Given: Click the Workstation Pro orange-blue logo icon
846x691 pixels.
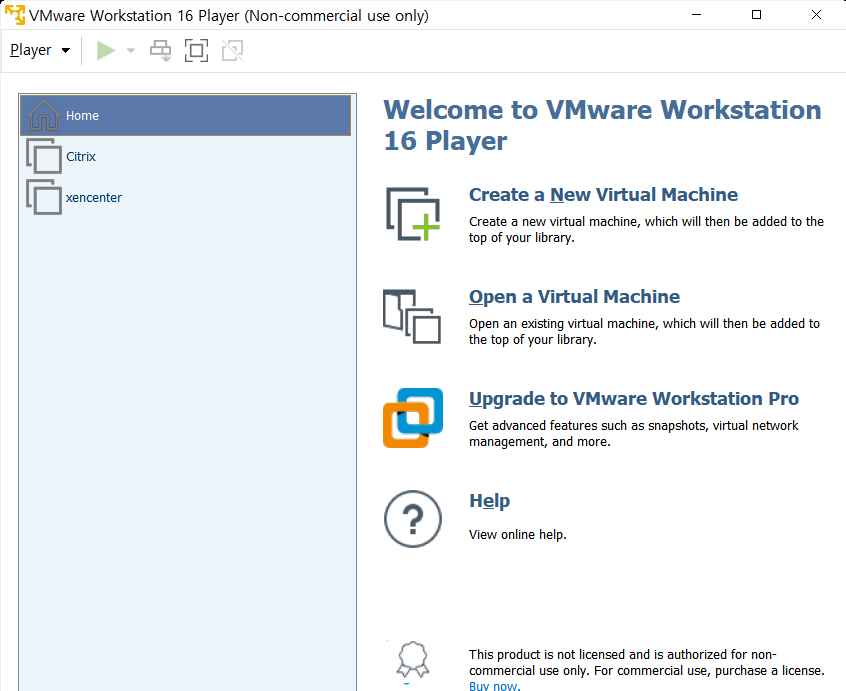Looking at the screenshot, I should click(x=413, y=418).
